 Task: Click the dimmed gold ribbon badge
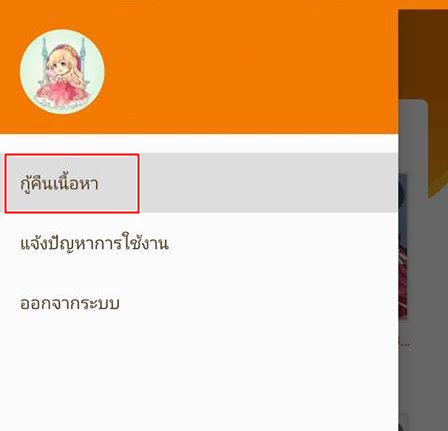438,150
